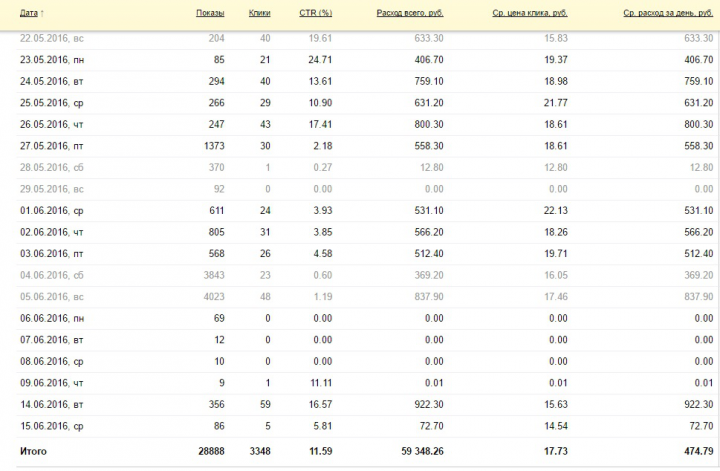Viewport: 720px width, 471px height.
Task: Sort by Ср. расход за день header
Action: pos(668,13)
